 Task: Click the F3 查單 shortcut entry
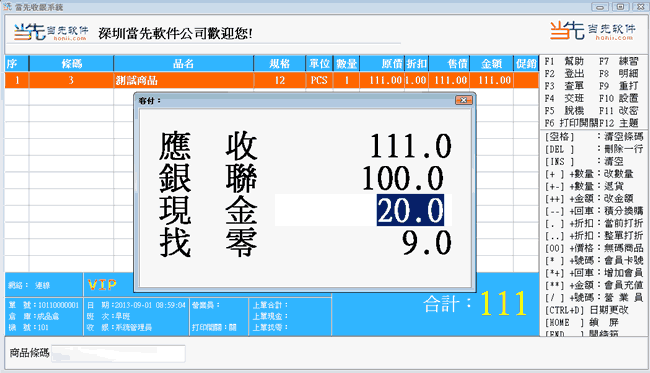(564, 86)
